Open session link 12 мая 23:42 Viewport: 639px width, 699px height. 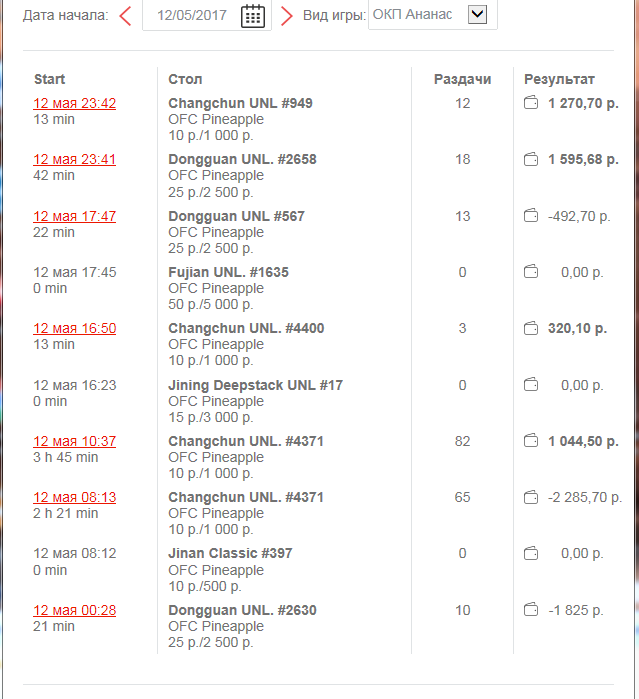pyautogui.click(x=74, y=103)
